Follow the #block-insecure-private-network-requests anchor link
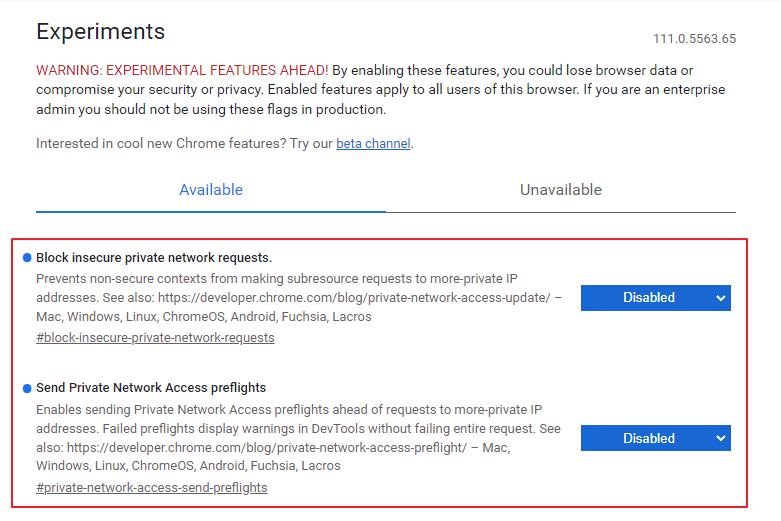781x521 pixels. (x=155, y=338)
